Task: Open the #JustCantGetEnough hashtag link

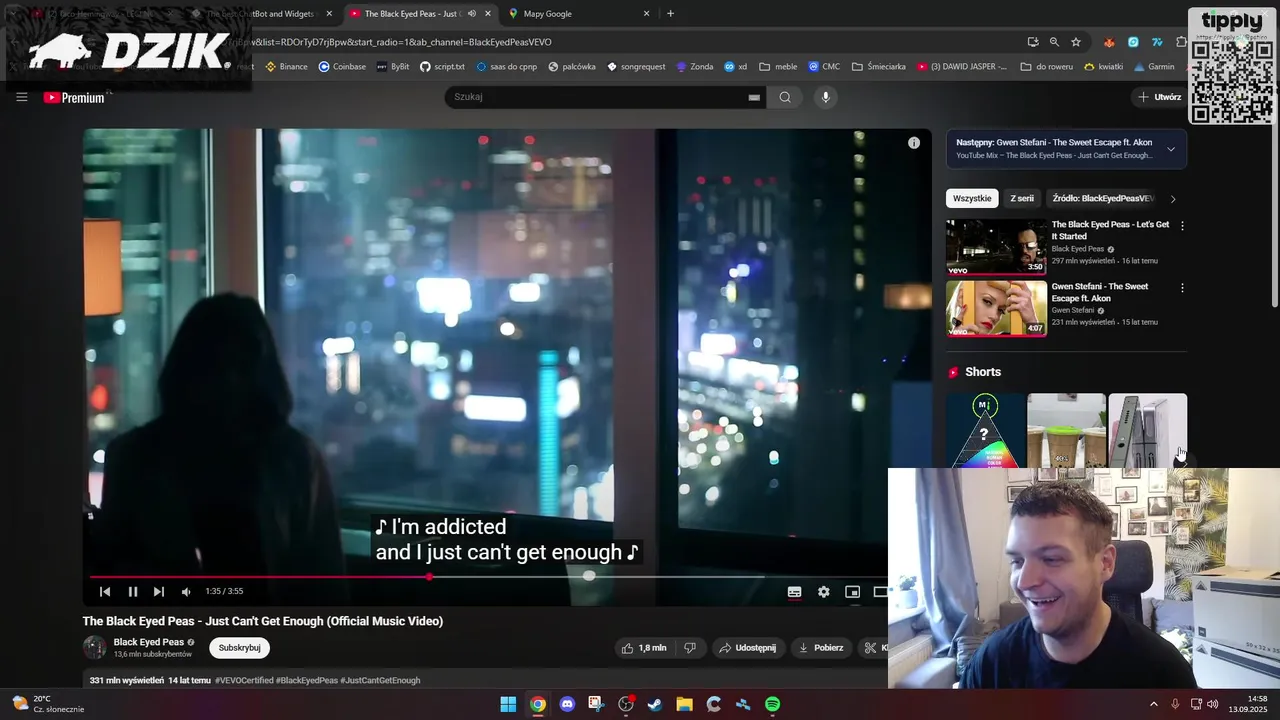Action: click(380, 680)
